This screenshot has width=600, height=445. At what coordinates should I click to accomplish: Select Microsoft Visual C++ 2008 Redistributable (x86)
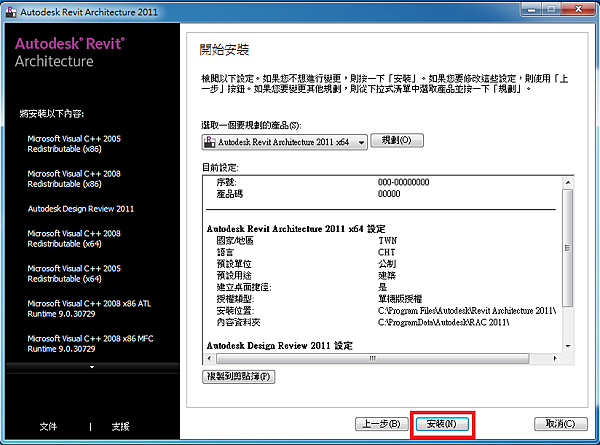[x=74, y=179]
